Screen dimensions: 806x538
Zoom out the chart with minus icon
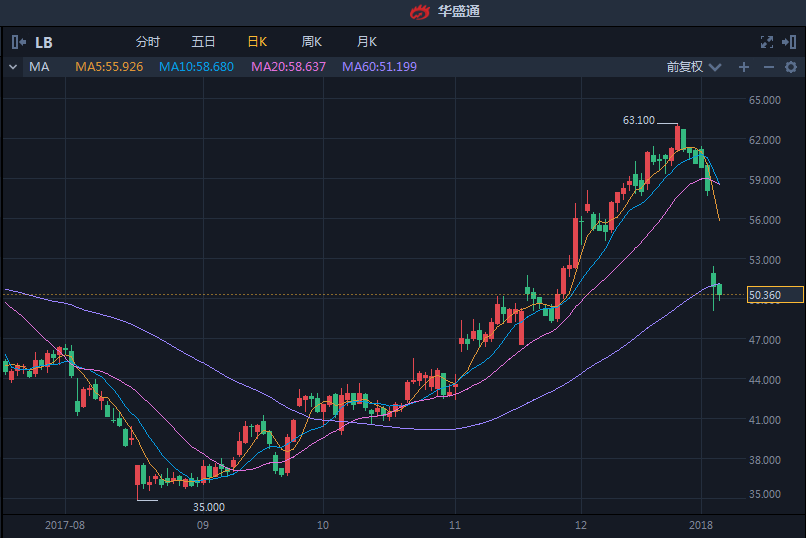[768, 67]
